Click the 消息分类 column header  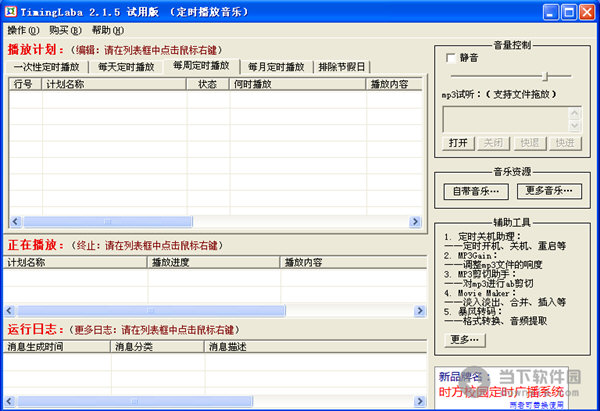click(x=157, y=347)
